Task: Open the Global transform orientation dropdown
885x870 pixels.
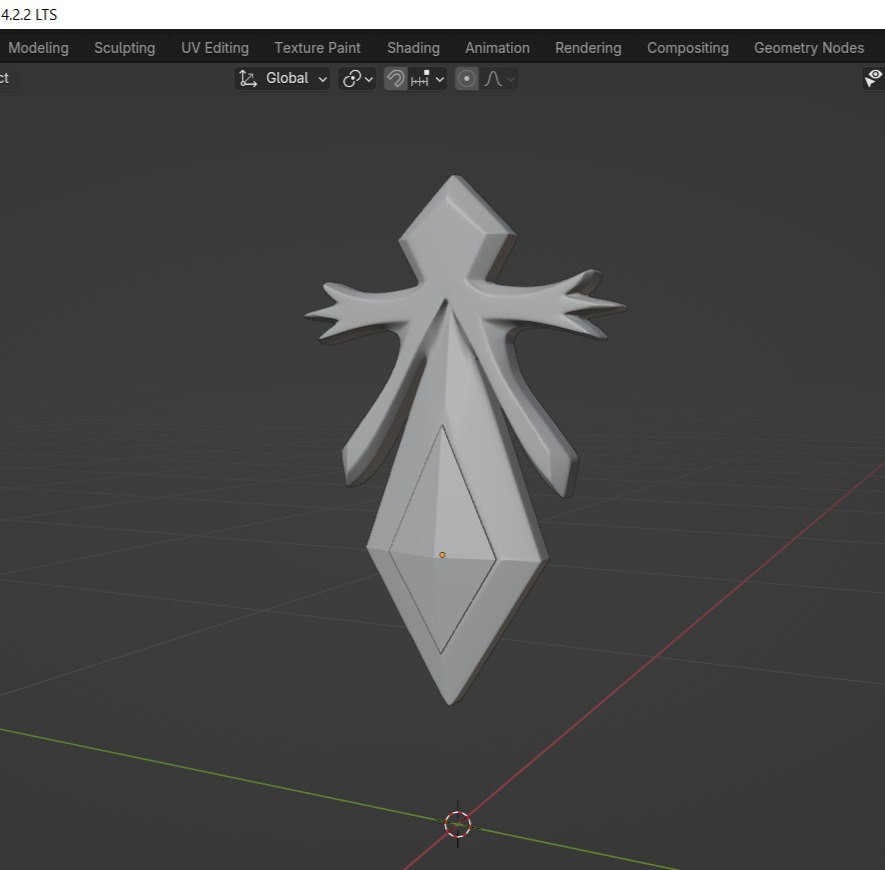Action: (282, 78)
